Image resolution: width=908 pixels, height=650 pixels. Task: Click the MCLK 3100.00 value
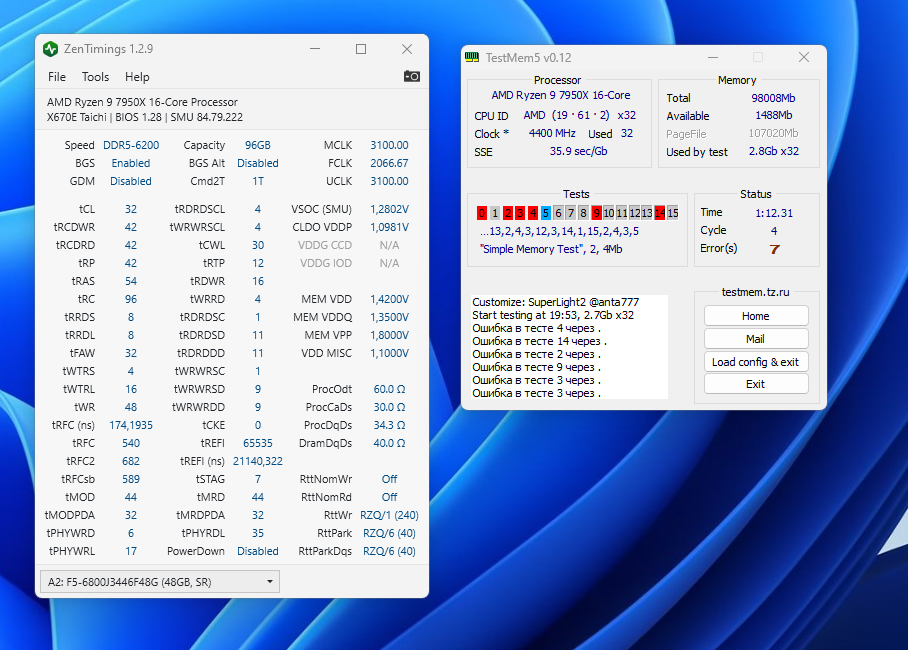point(389,145)
